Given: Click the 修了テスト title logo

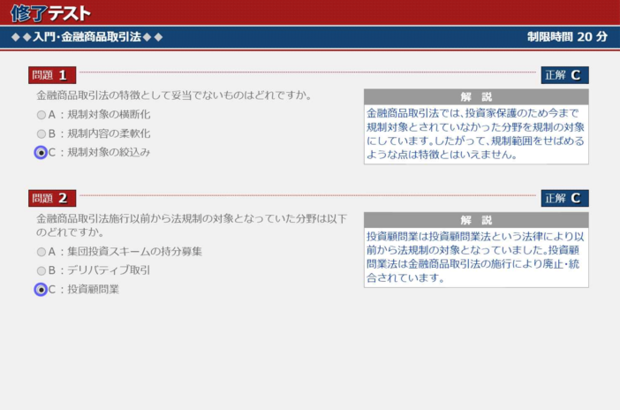Looking at the screenshot, I should pos(50,13).
